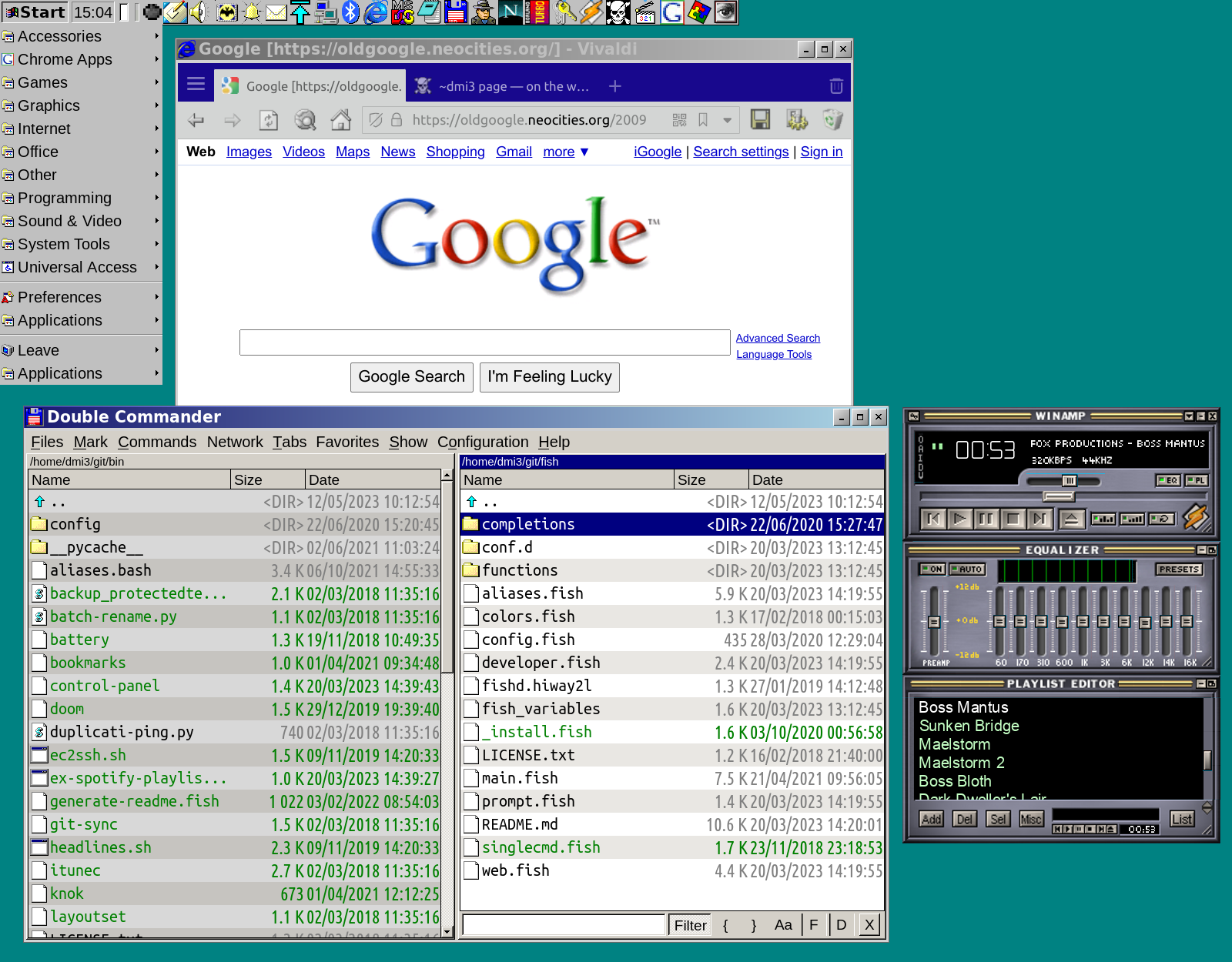Reload the page in Vivaldi
This screenshot has width=1232, height=962.
click(269, 120)
